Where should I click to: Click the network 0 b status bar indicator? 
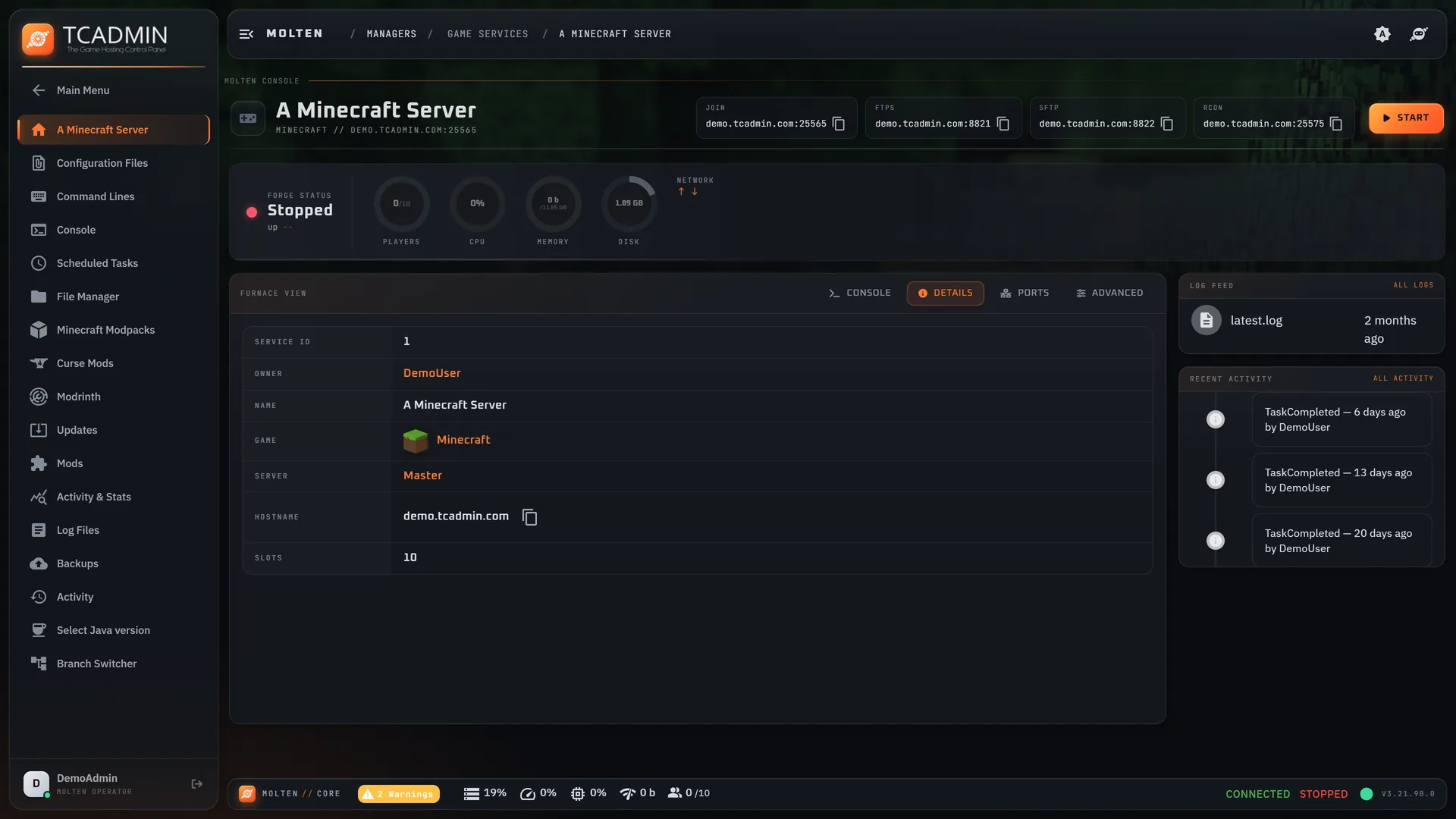coord(638,793)
